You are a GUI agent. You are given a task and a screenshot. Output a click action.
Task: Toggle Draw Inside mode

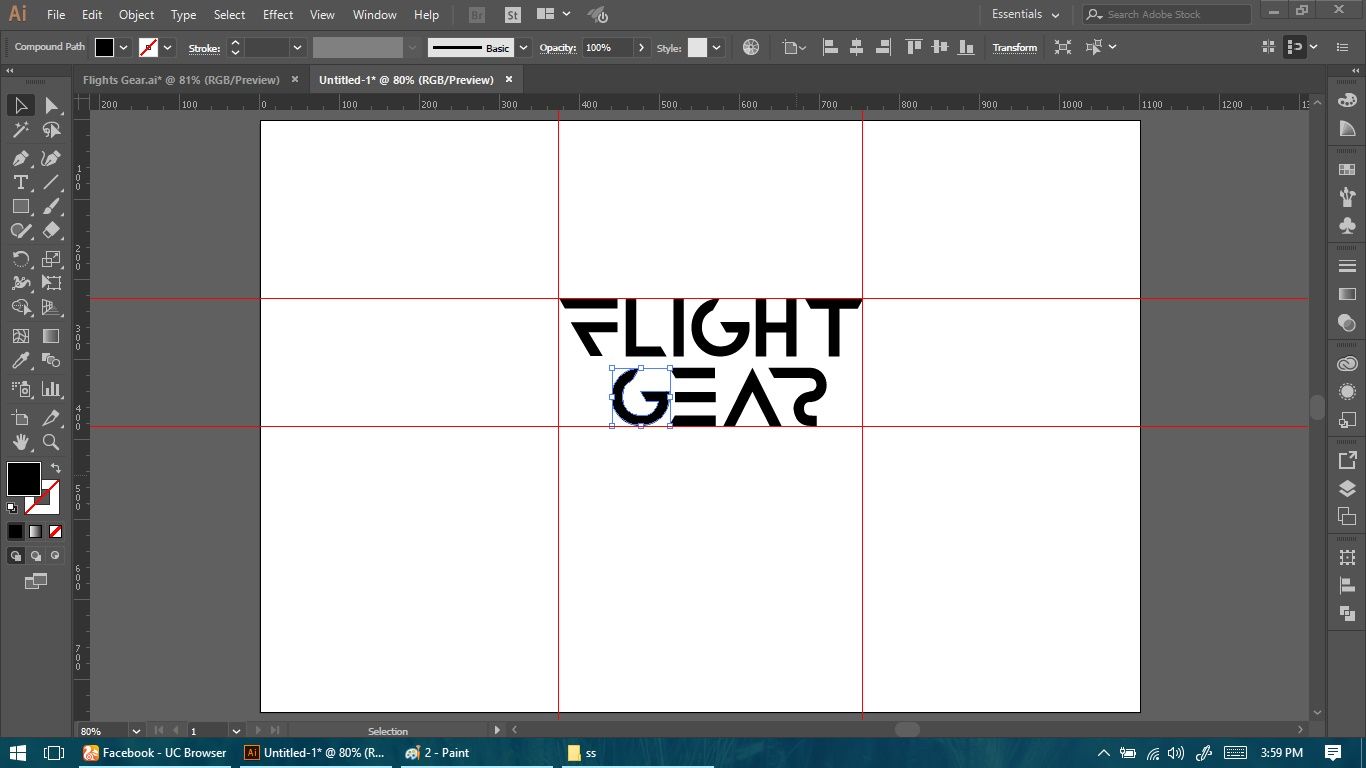coord(55,555)
